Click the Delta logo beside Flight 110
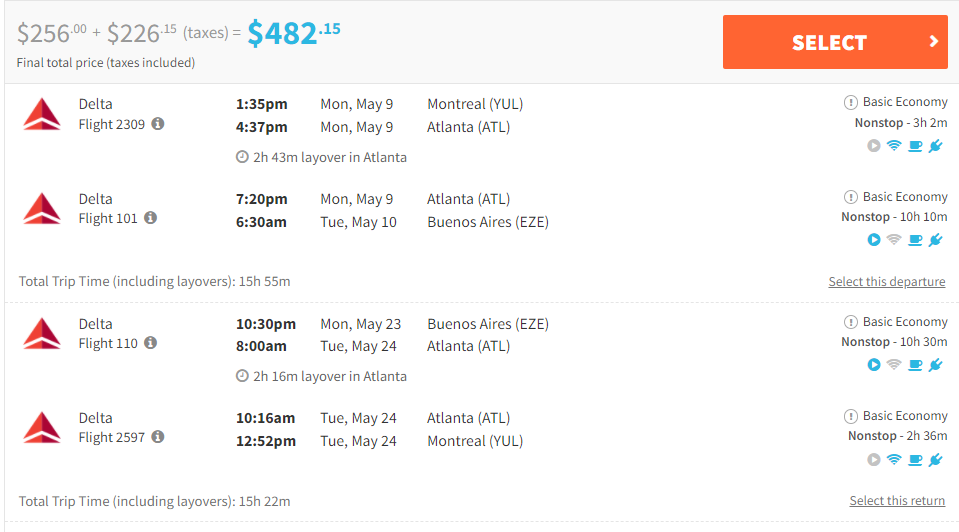959x532 pixels. coord(42,334)
